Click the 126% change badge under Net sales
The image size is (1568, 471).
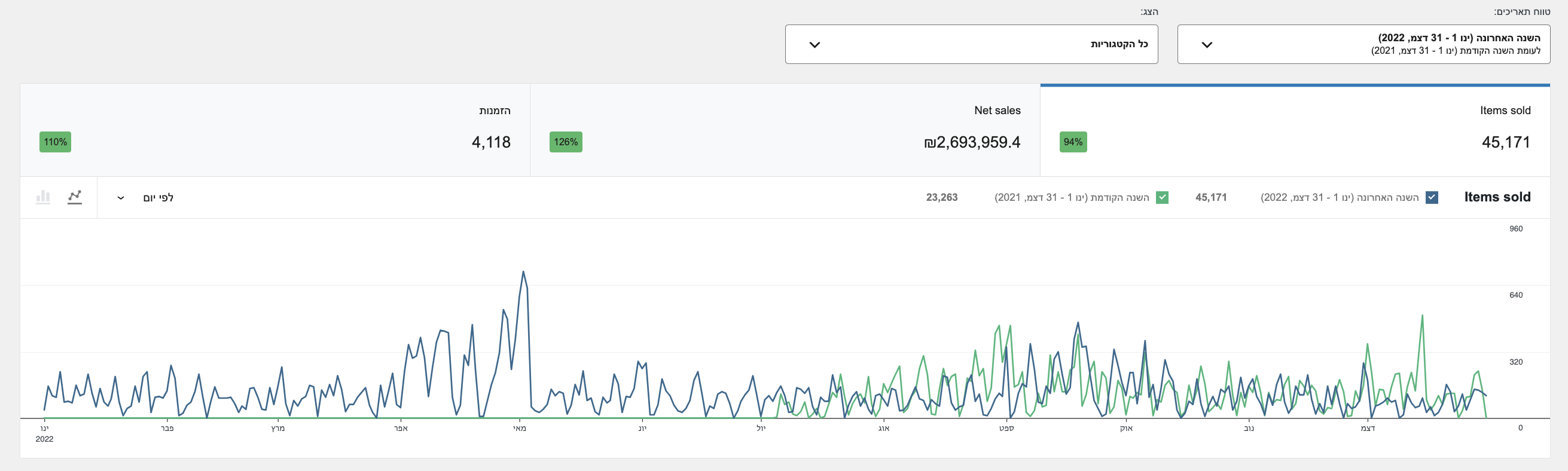point(566,142)
